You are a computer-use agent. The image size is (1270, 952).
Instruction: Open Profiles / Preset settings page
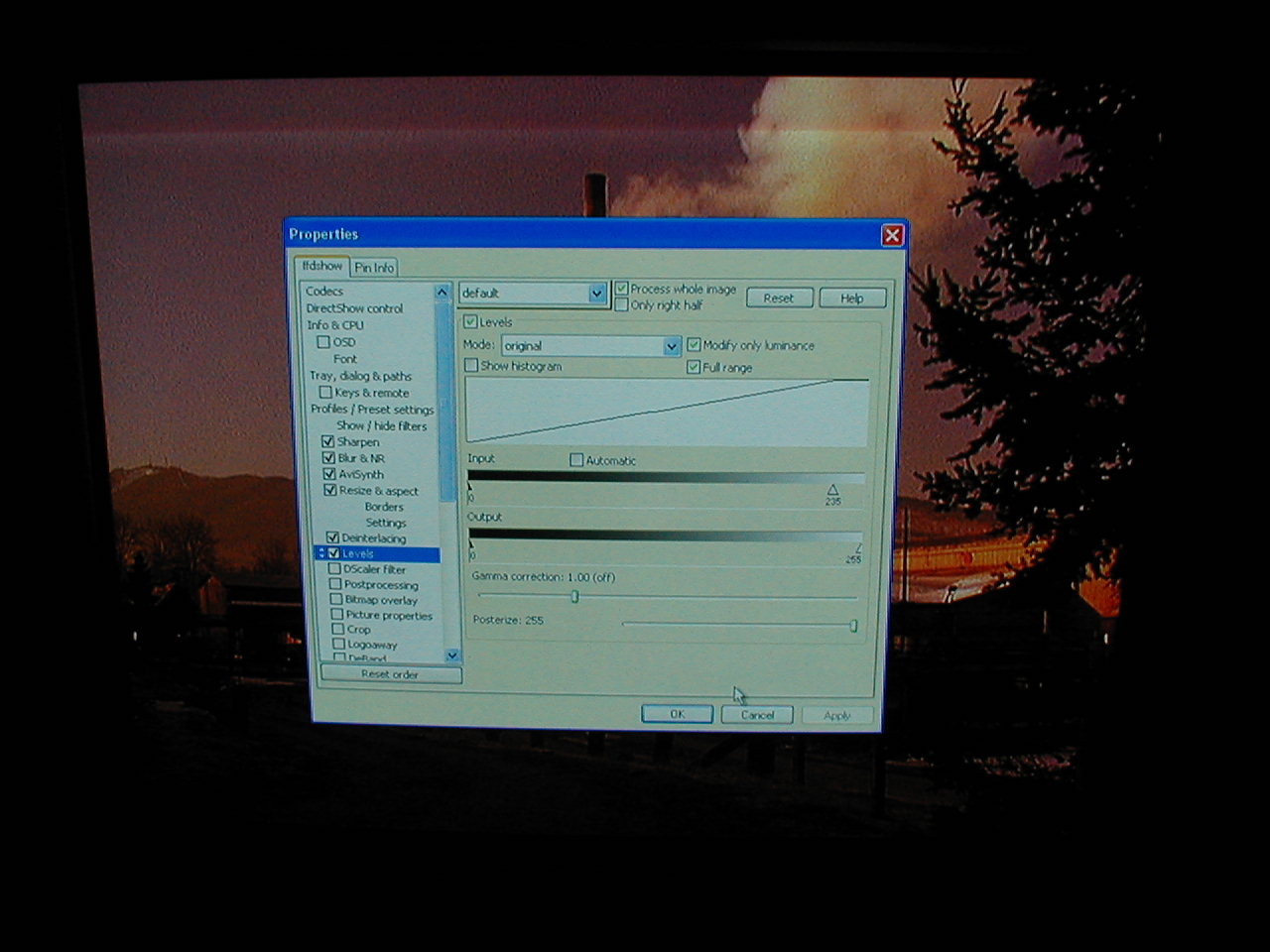click(x=372, y=410)
